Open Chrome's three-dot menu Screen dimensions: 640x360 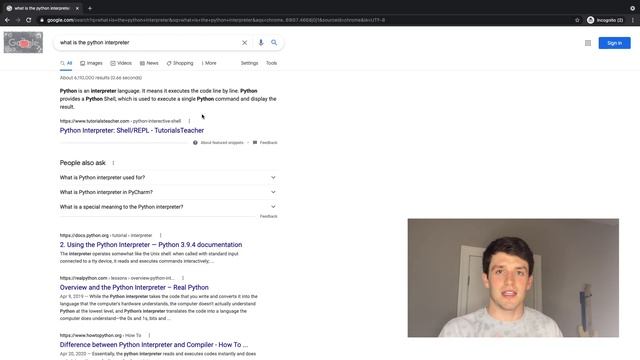tap(633, 20)
